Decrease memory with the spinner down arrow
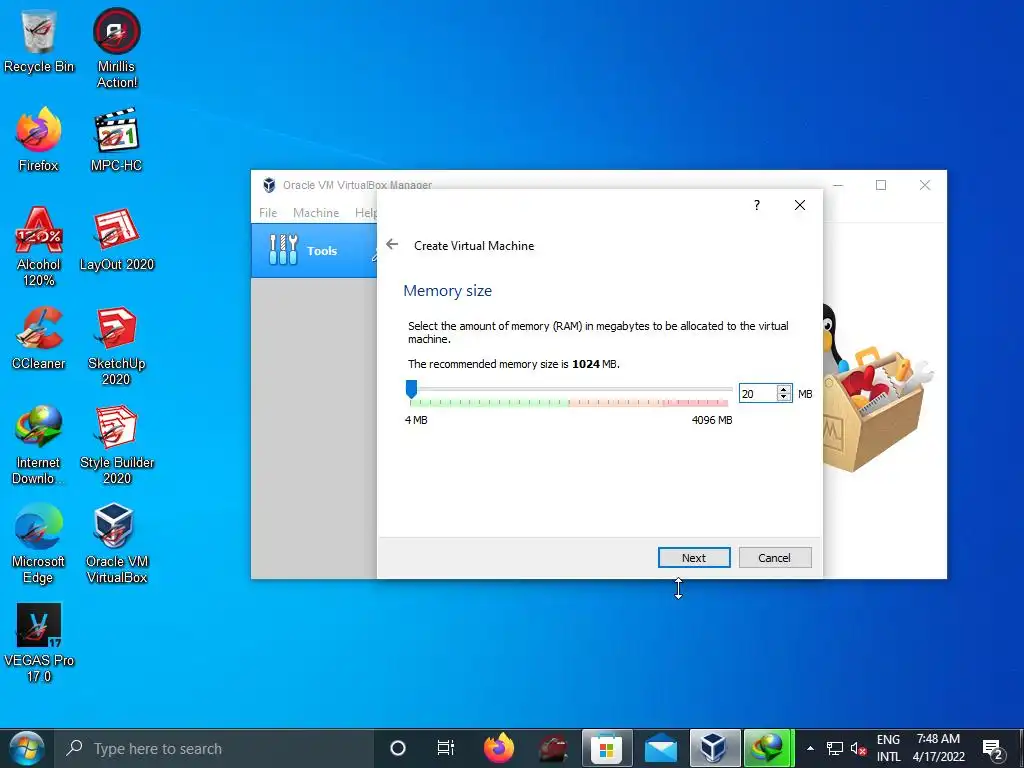Viewport: 1024px width, 768px height. coord(784,398)
